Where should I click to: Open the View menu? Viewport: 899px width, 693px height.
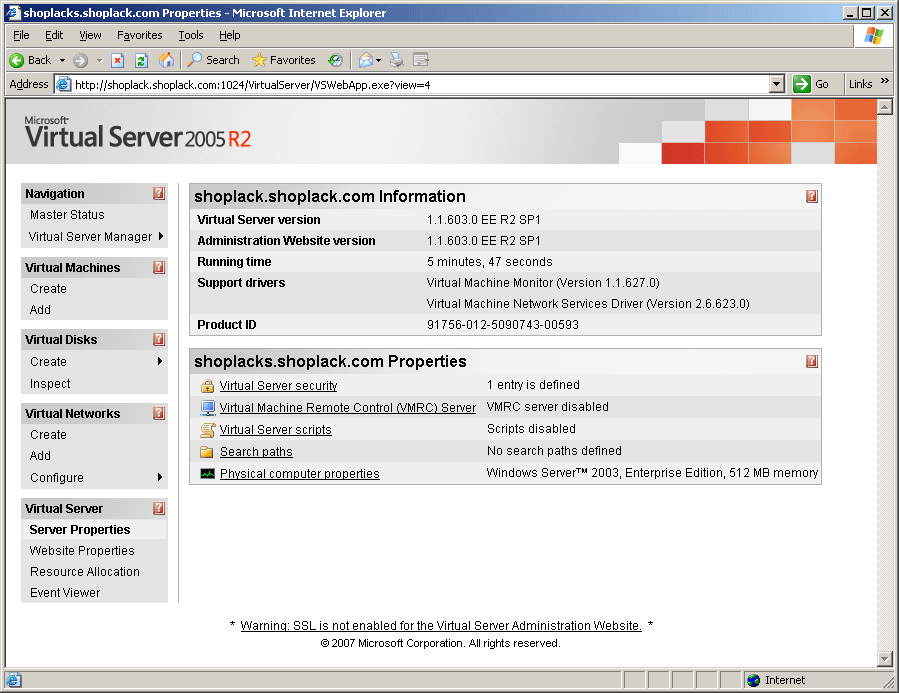[x=90, y=36]
